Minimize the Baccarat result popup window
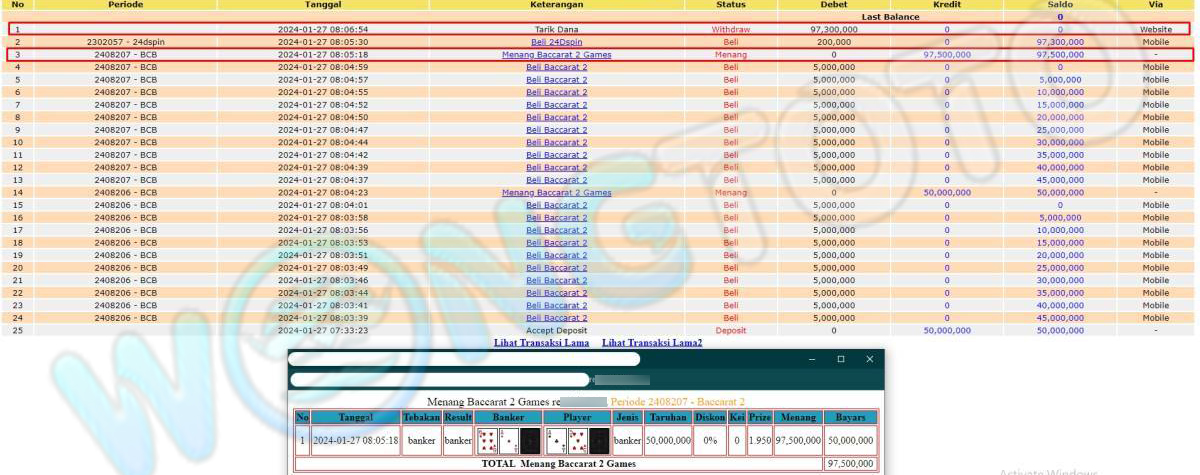 [x=813, y=359]
